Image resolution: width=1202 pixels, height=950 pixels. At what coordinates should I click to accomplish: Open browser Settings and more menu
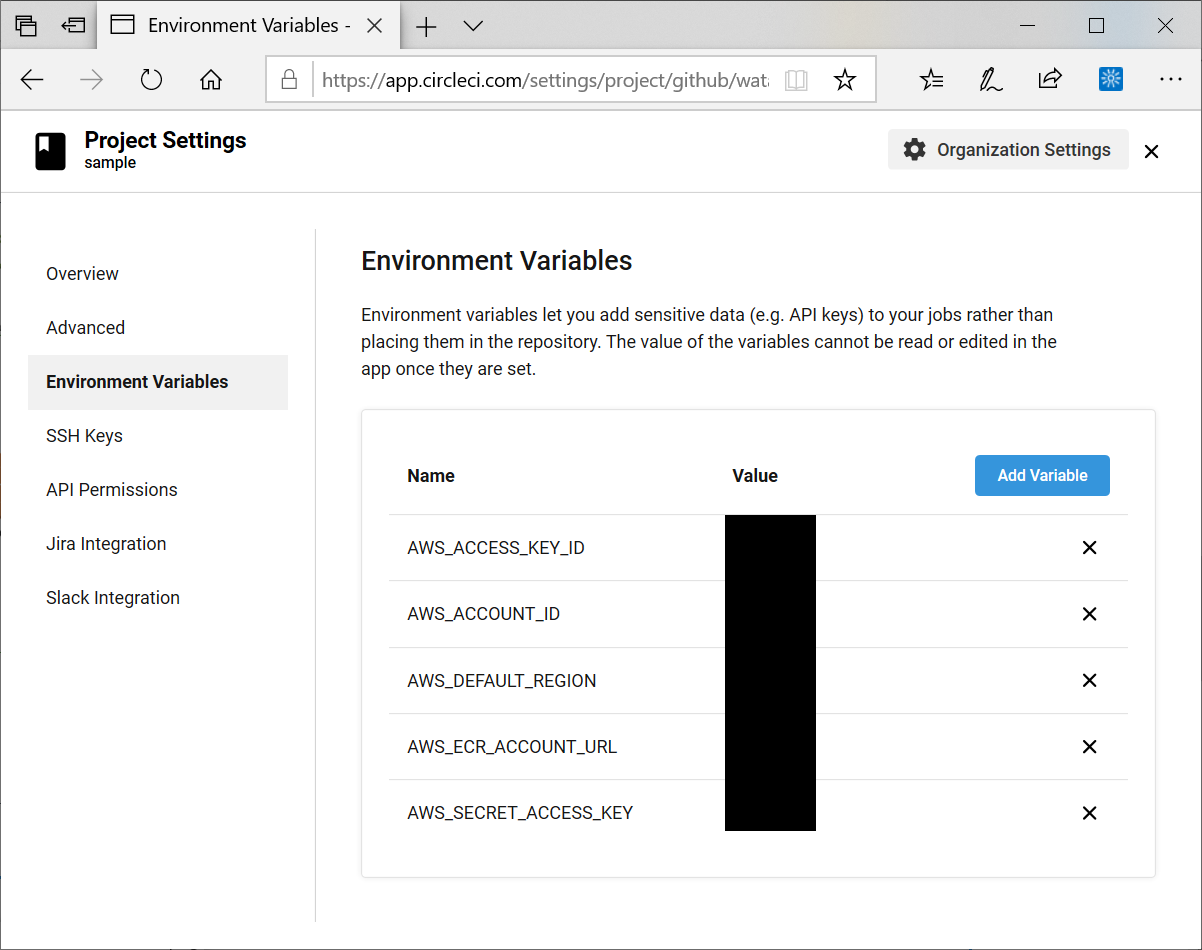click(1170, 80)
